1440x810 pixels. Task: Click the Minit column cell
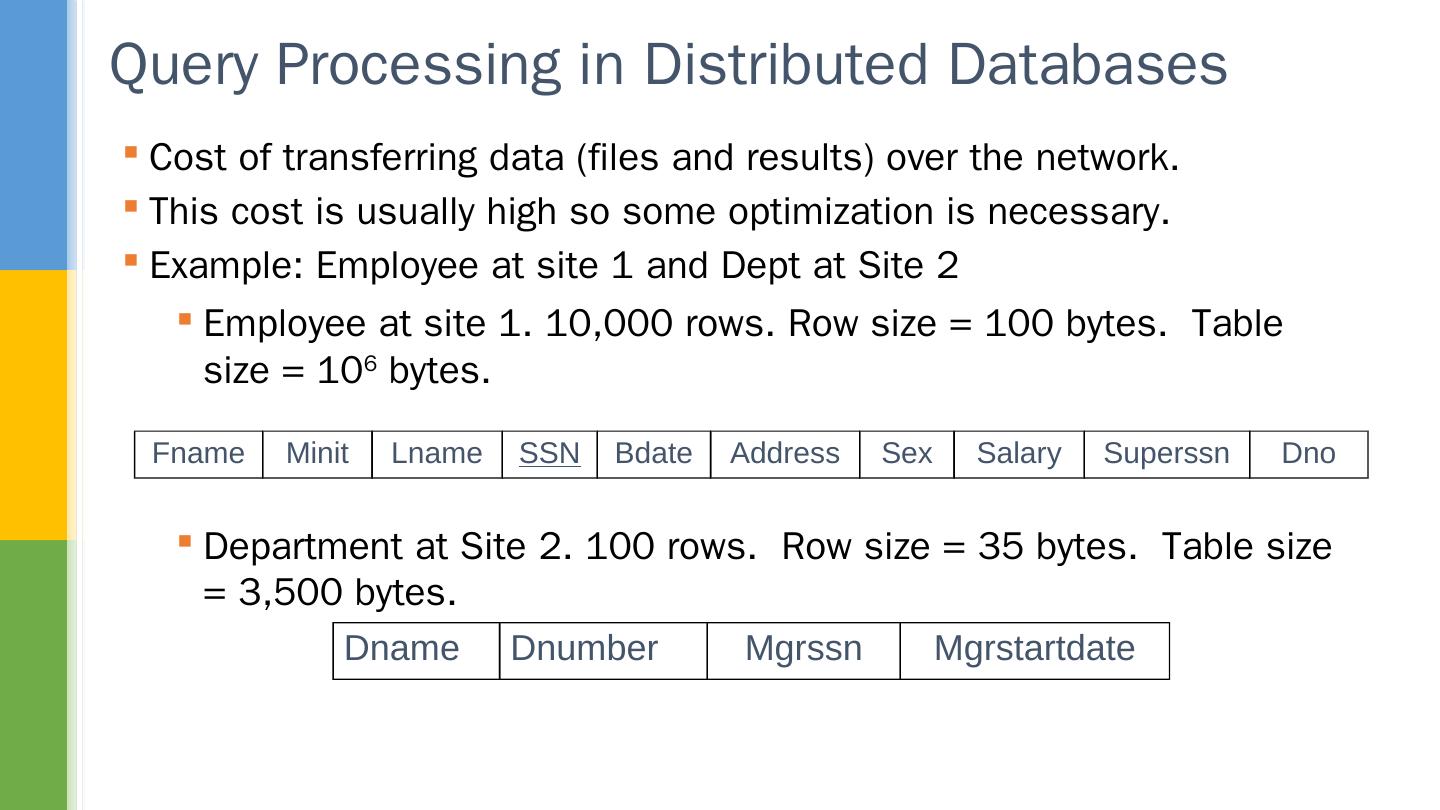317,454
